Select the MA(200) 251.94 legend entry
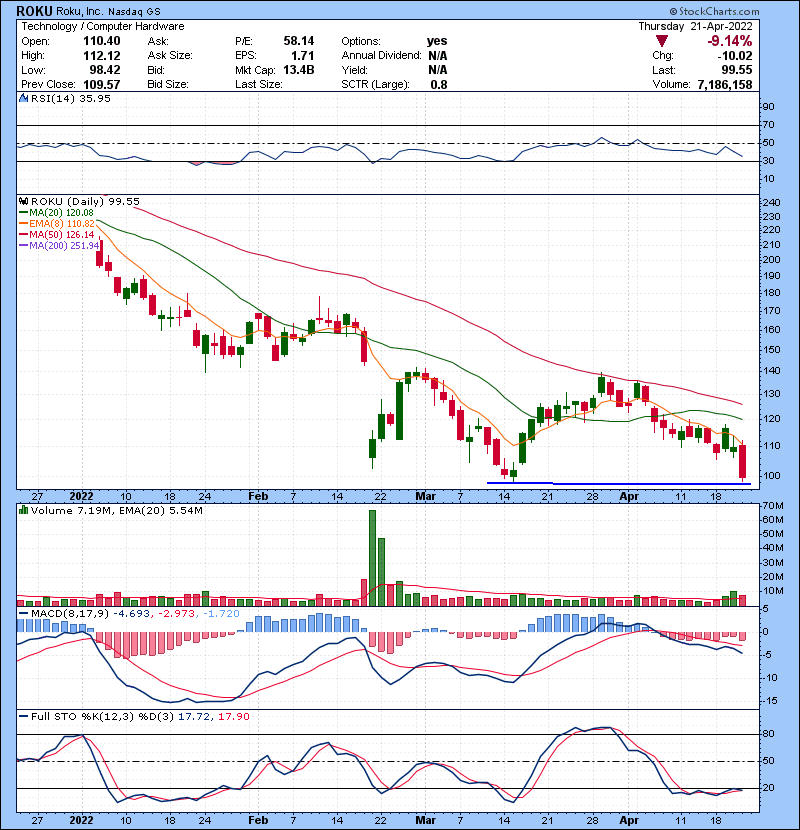The image size is (800, 830). coord(59,246)
